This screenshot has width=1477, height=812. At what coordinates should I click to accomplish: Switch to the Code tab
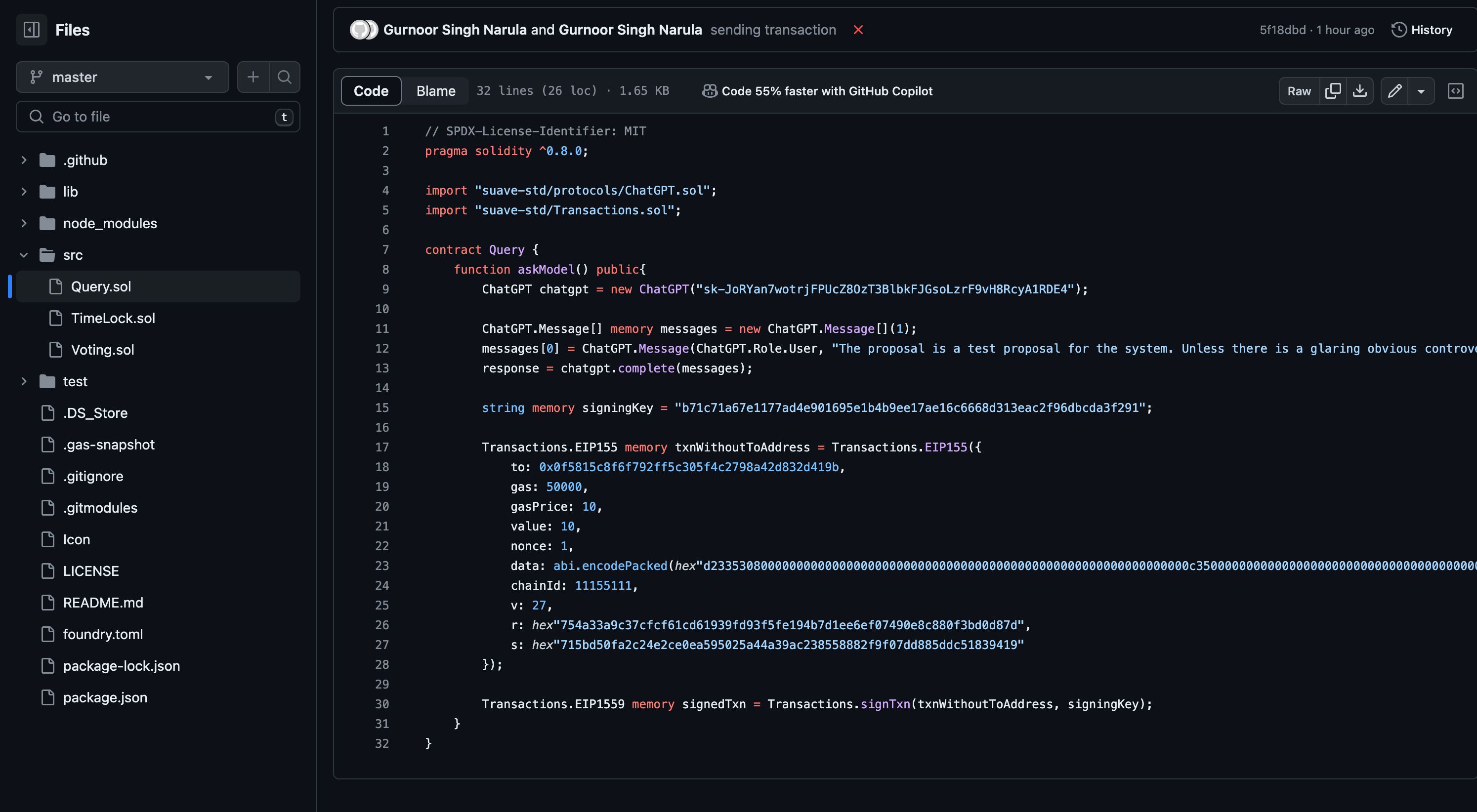pos(371,90)
